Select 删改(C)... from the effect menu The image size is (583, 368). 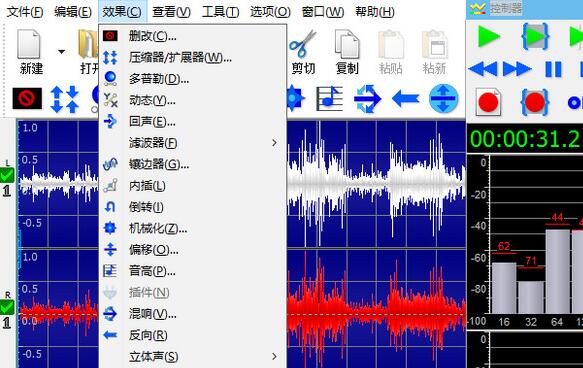pyautogui.click(x=193, y=36)
